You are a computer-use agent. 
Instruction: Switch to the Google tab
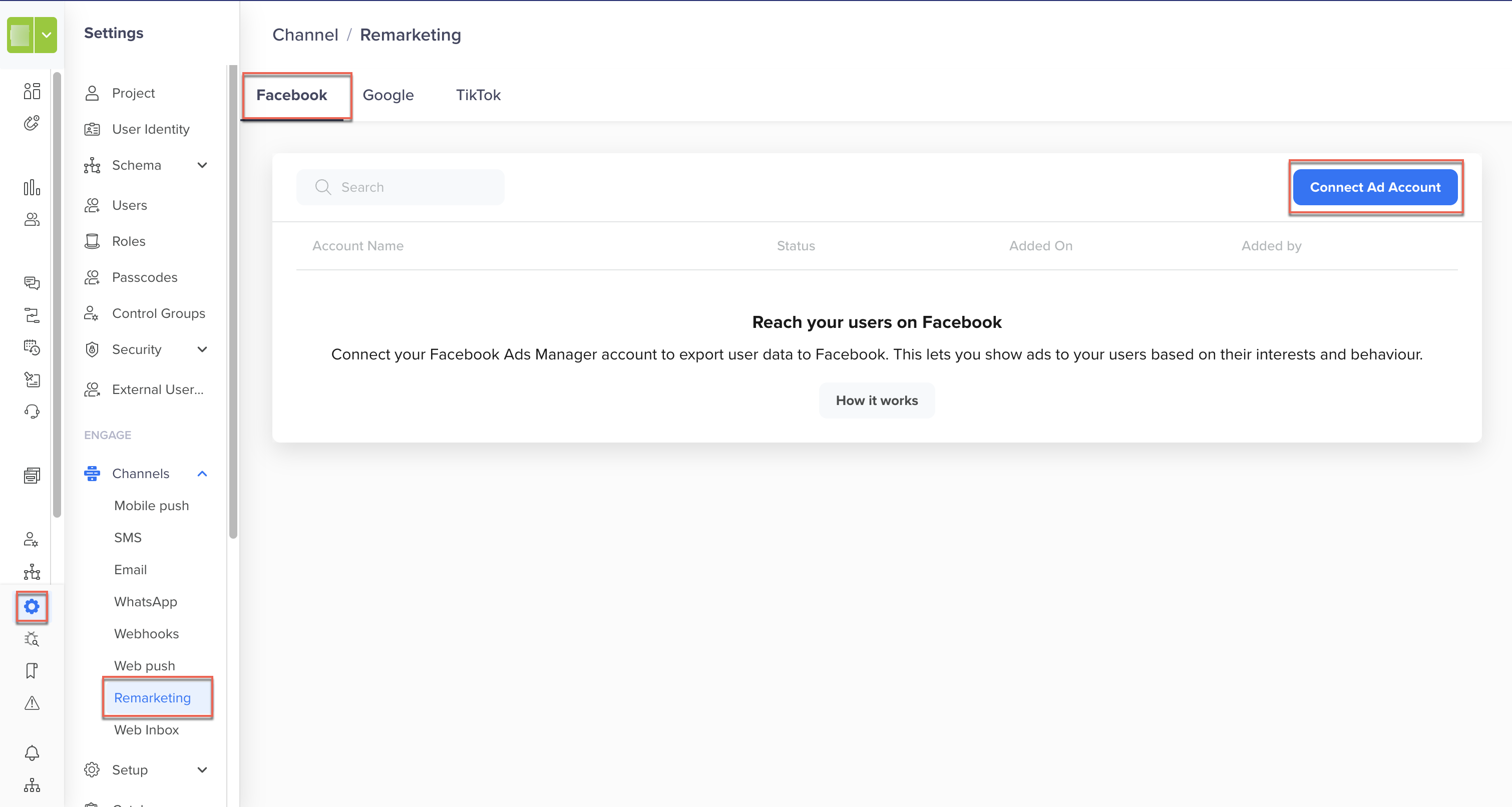[388, 95]
